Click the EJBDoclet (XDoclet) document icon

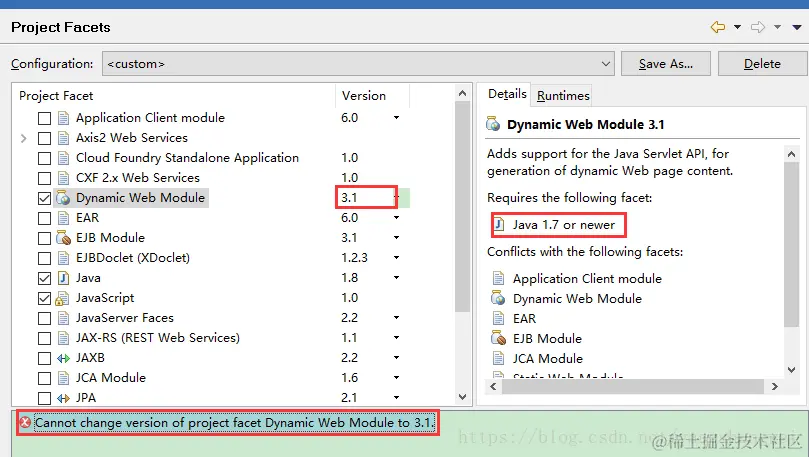63,258
